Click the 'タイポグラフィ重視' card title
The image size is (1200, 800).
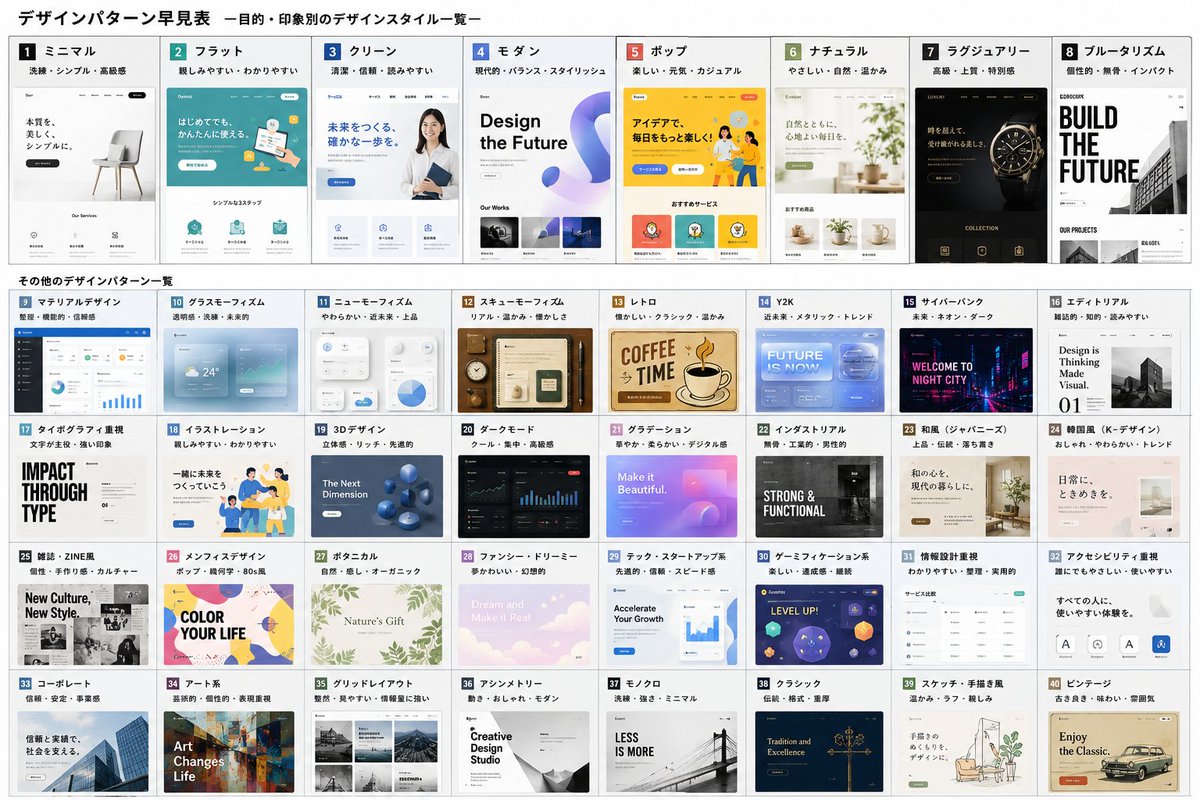click(x=80, y=429)
